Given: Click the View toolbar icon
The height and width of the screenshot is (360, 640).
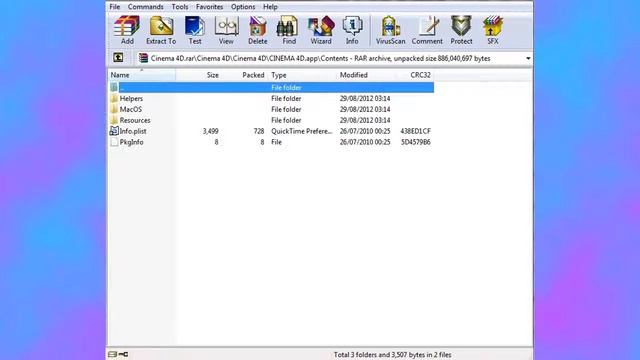Looking at the screenshot, I should 226,30.
